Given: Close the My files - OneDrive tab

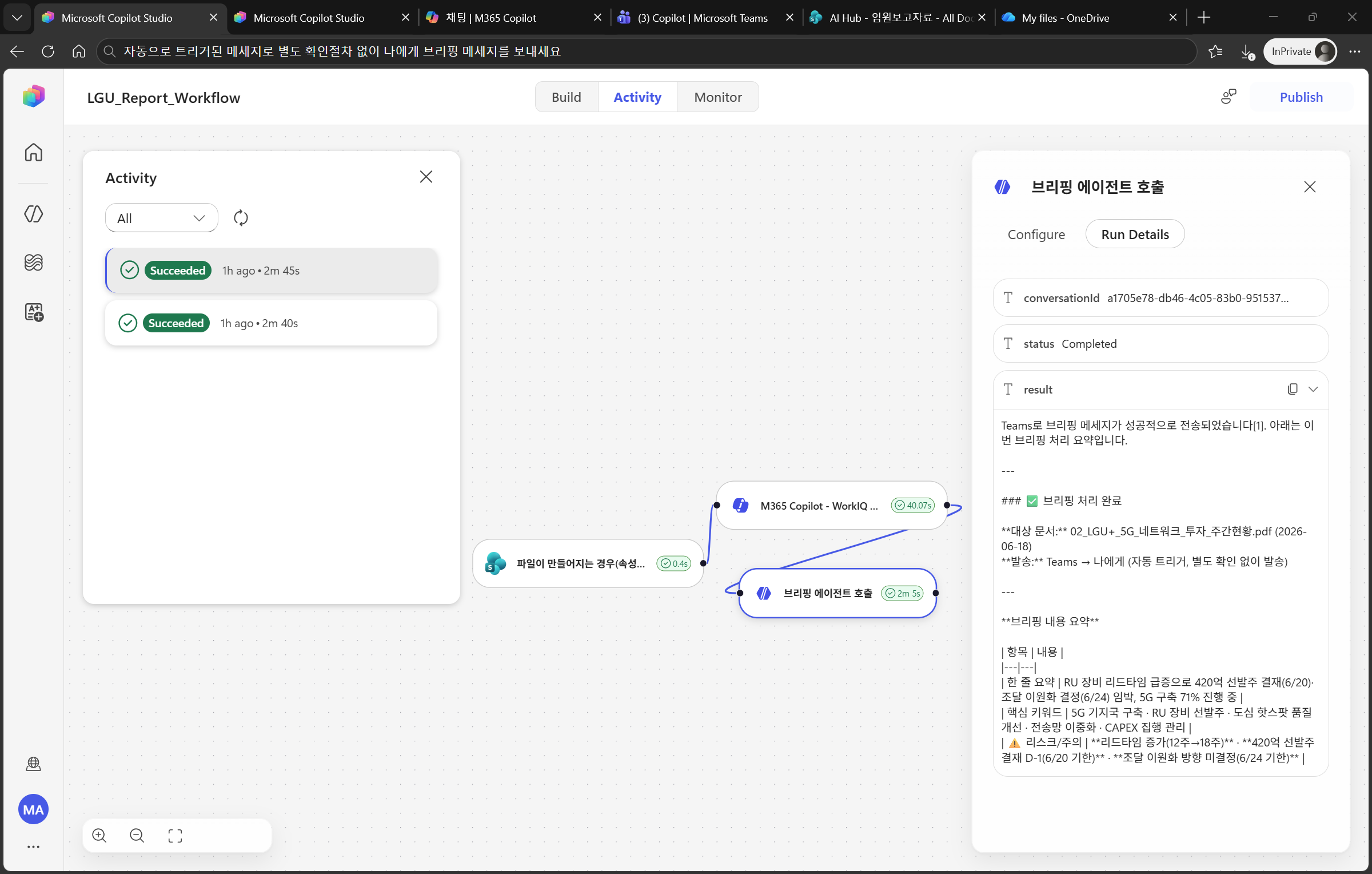Looking at the screenshot, I should (1173, 18).
